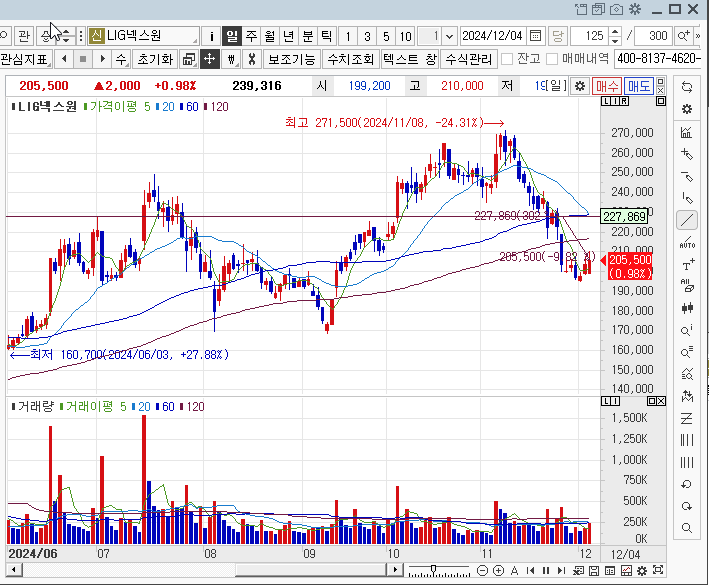
Task: Switch to monthly (월) chart period
Action: pyautogui.click(x=269, y=35)
